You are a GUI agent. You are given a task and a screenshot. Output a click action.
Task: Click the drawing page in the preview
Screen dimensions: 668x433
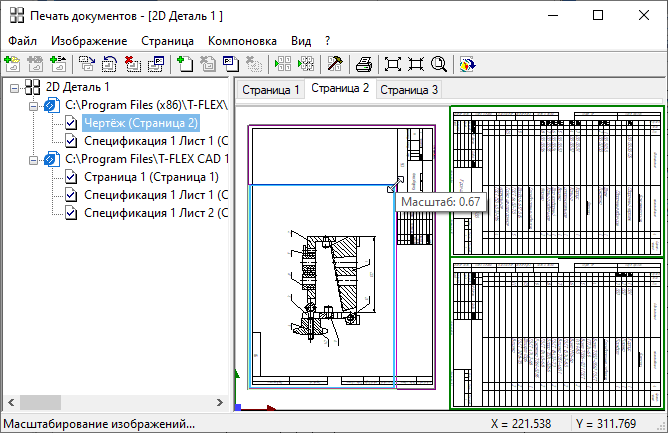point(320,280)
